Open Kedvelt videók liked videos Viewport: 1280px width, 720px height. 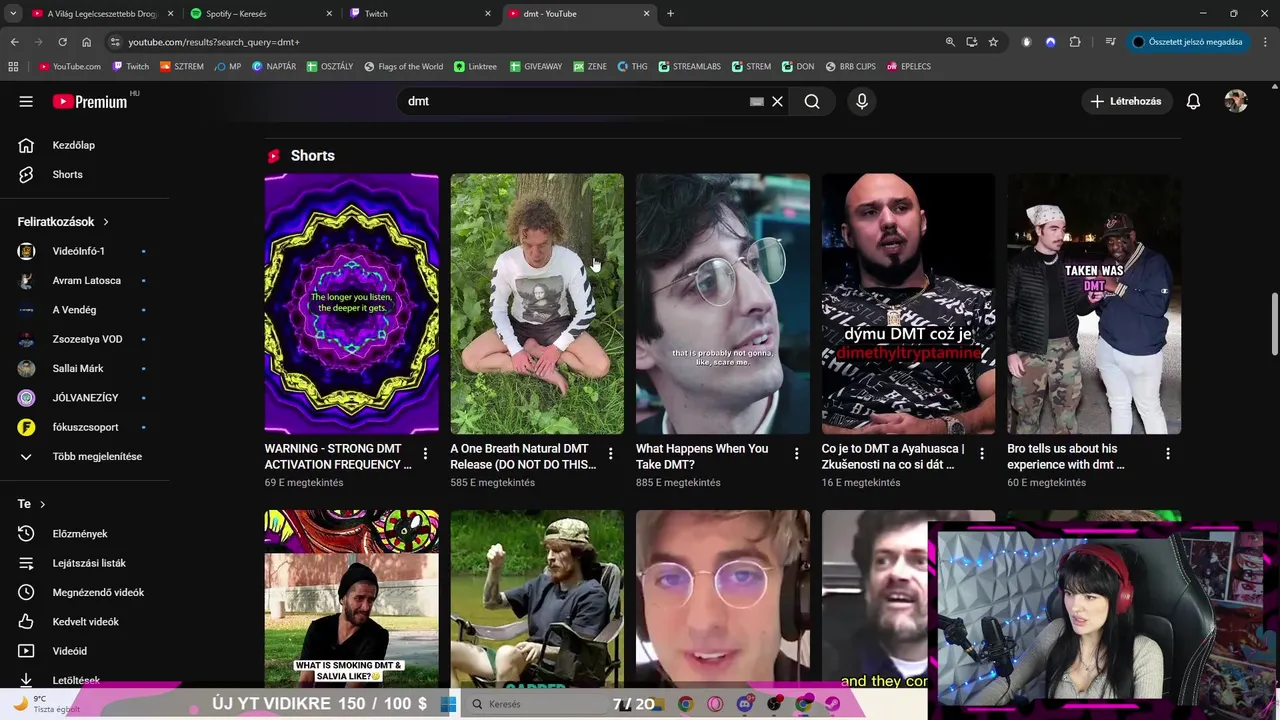[x=84, y=622]
